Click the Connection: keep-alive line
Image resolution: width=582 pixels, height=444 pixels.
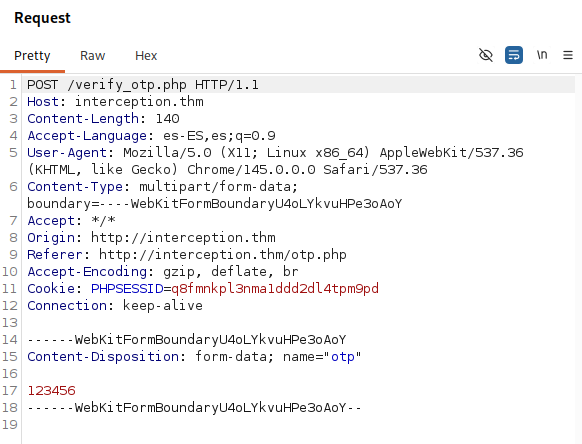(115, 306)
